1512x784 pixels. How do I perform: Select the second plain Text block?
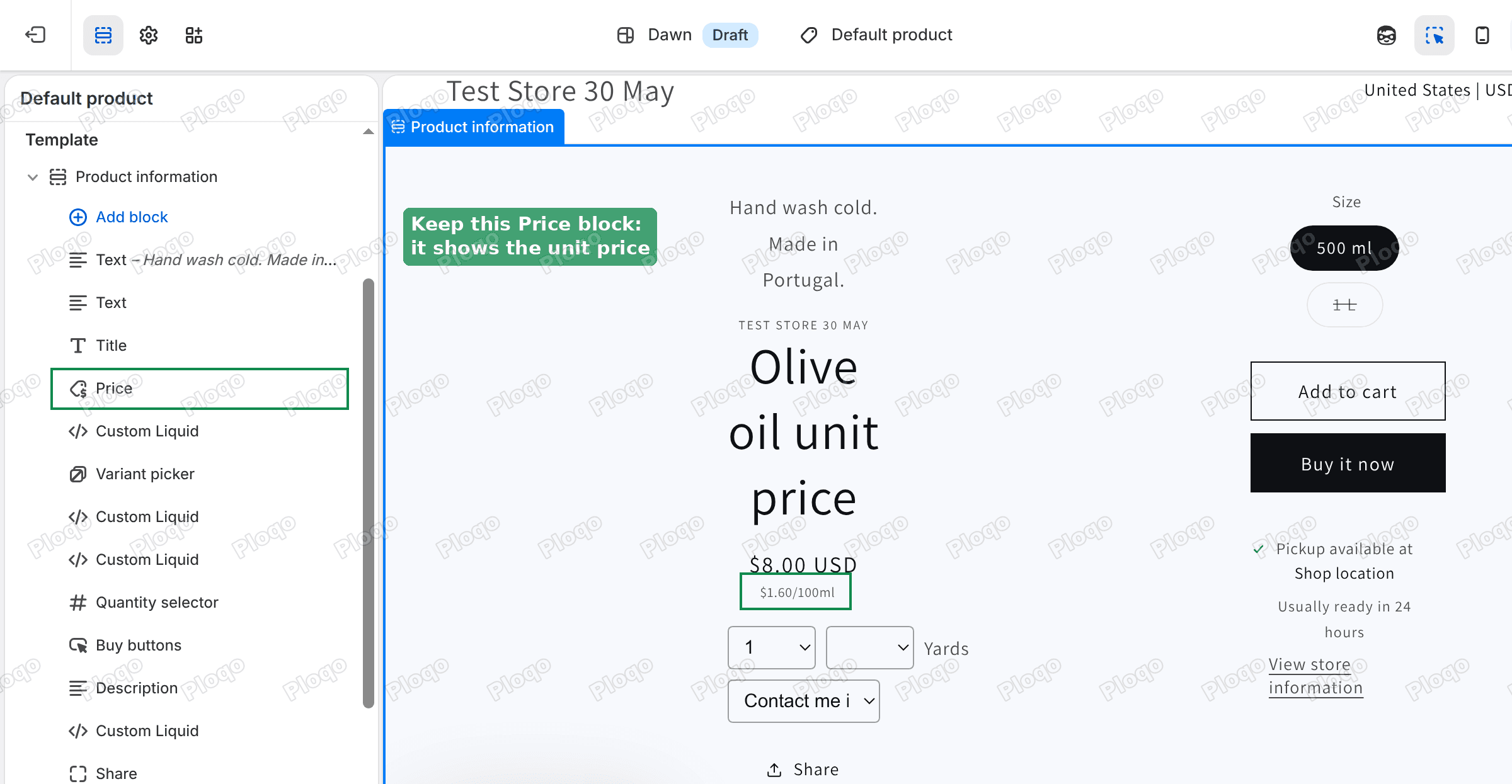click(200, 303)
